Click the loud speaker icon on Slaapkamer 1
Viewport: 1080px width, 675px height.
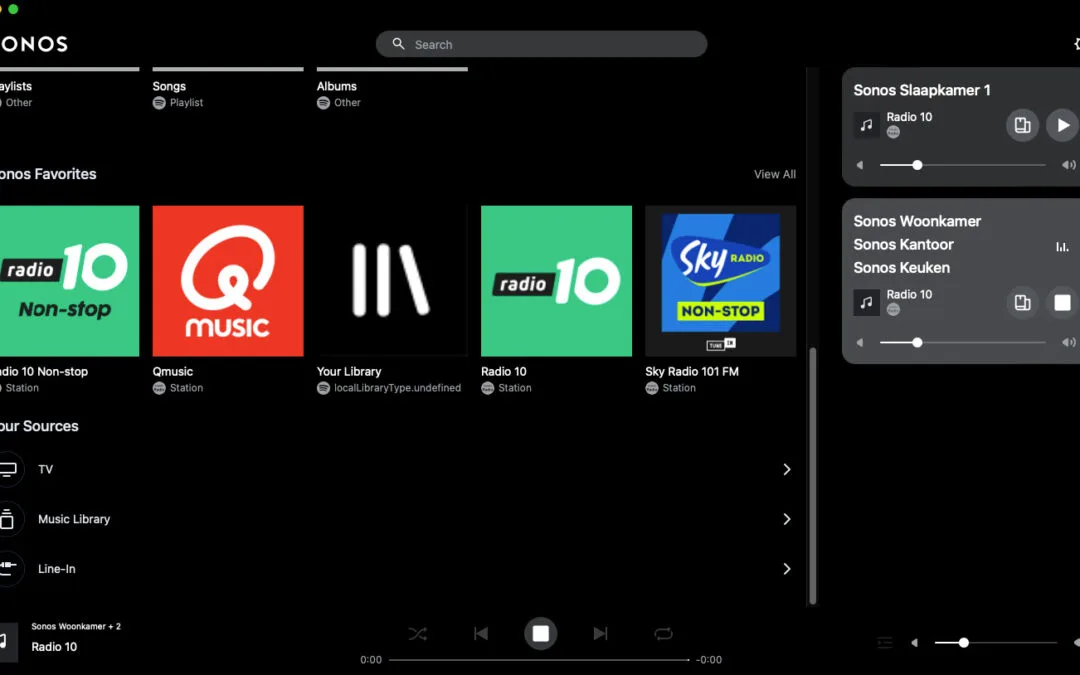(1069, 165)
